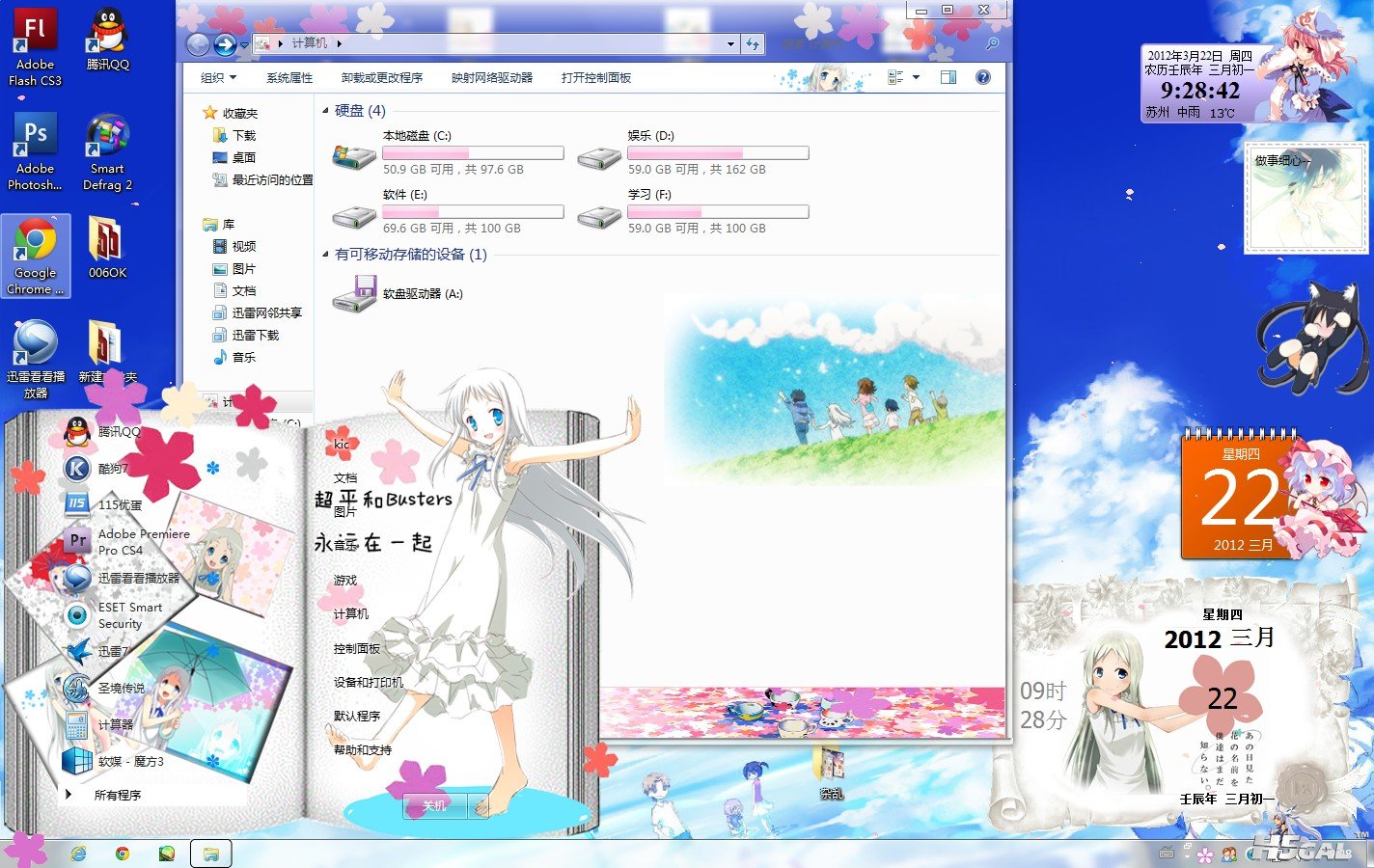Open 115优蛋 in the Start menu
The width and height of the screenshot is (1374, 868).
pyautogui.click(x=103, y=503)
